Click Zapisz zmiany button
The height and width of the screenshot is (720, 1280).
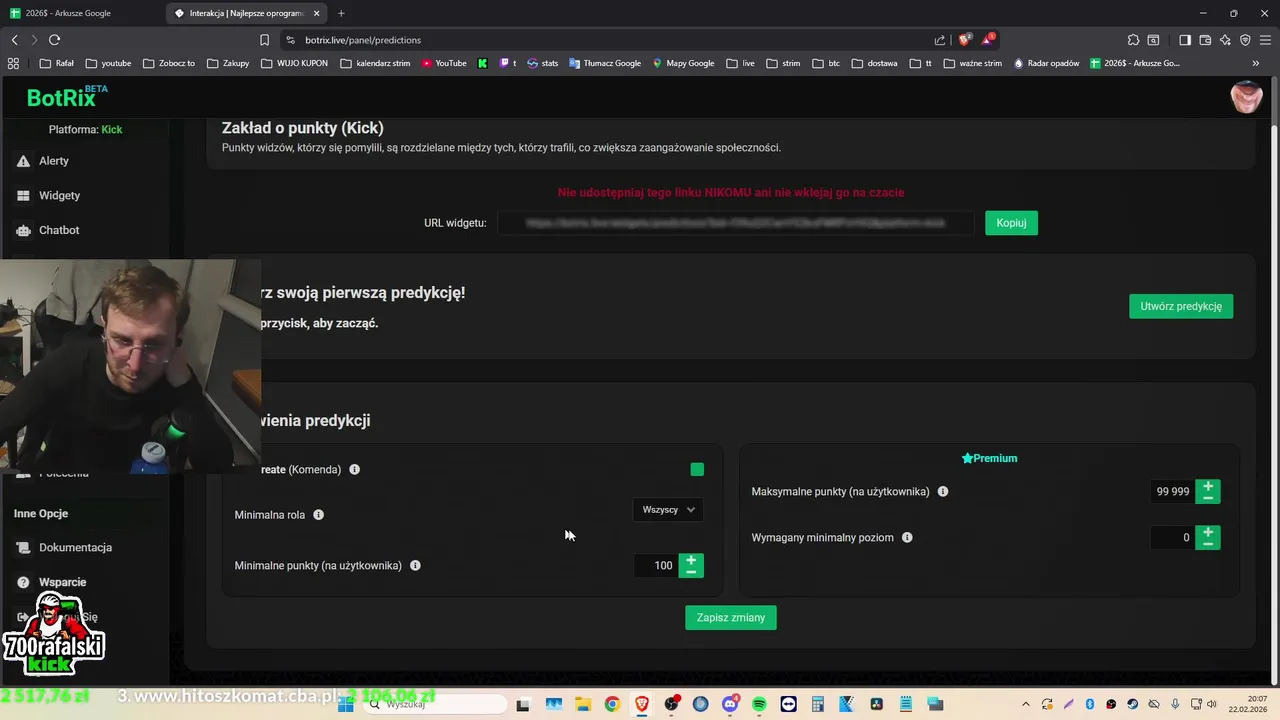tap(730, 618)
